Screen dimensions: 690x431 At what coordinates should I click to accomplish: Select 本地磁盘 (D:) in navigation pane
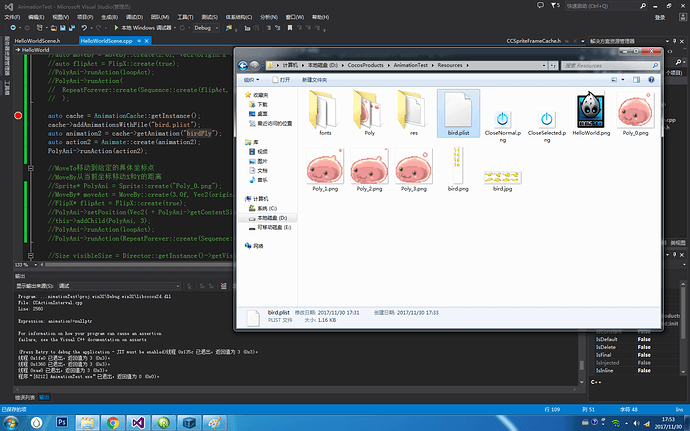click(268, 218)
